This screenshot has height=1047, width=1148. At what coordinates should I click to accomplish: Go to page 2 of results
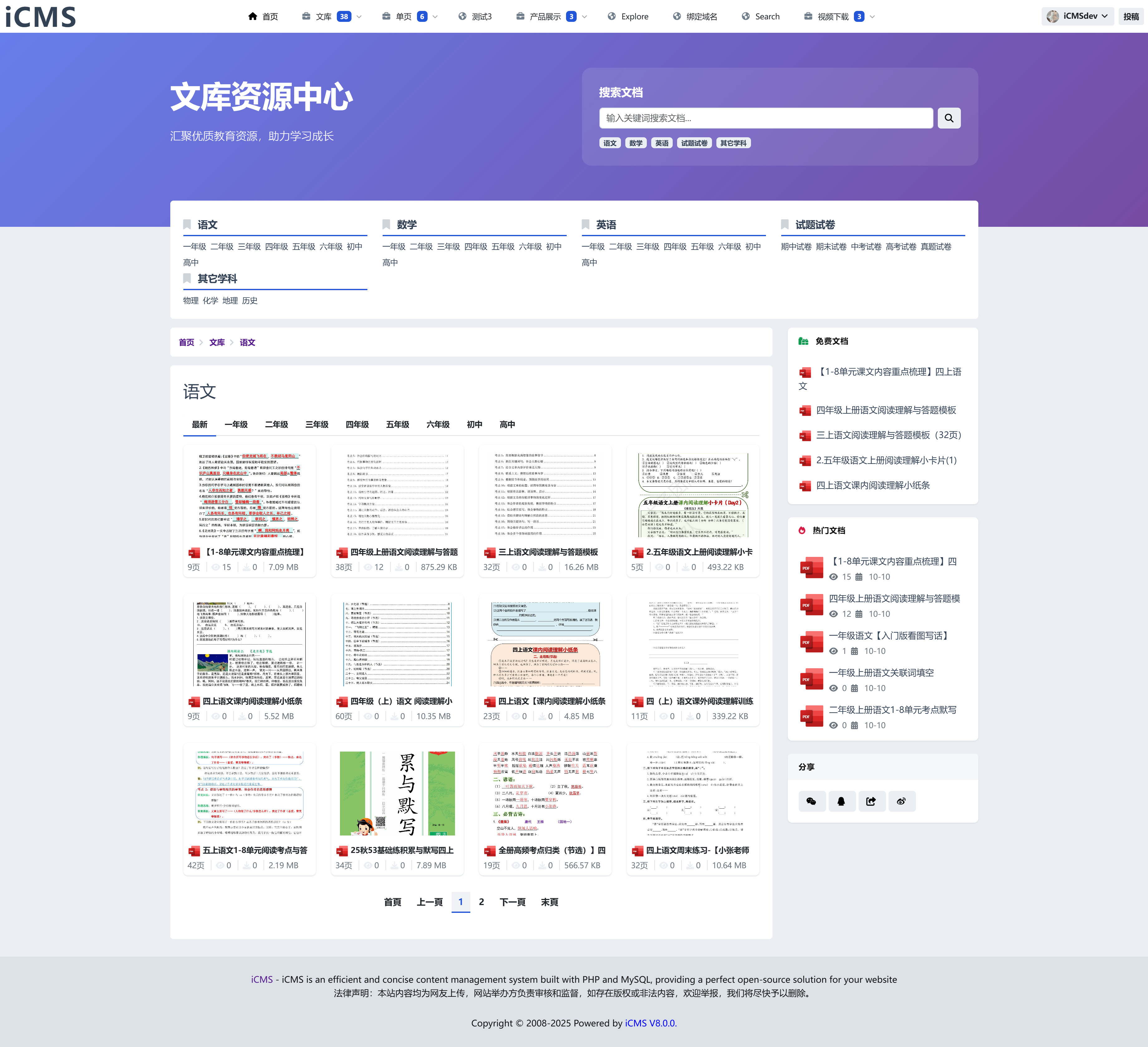pos(481,902)
